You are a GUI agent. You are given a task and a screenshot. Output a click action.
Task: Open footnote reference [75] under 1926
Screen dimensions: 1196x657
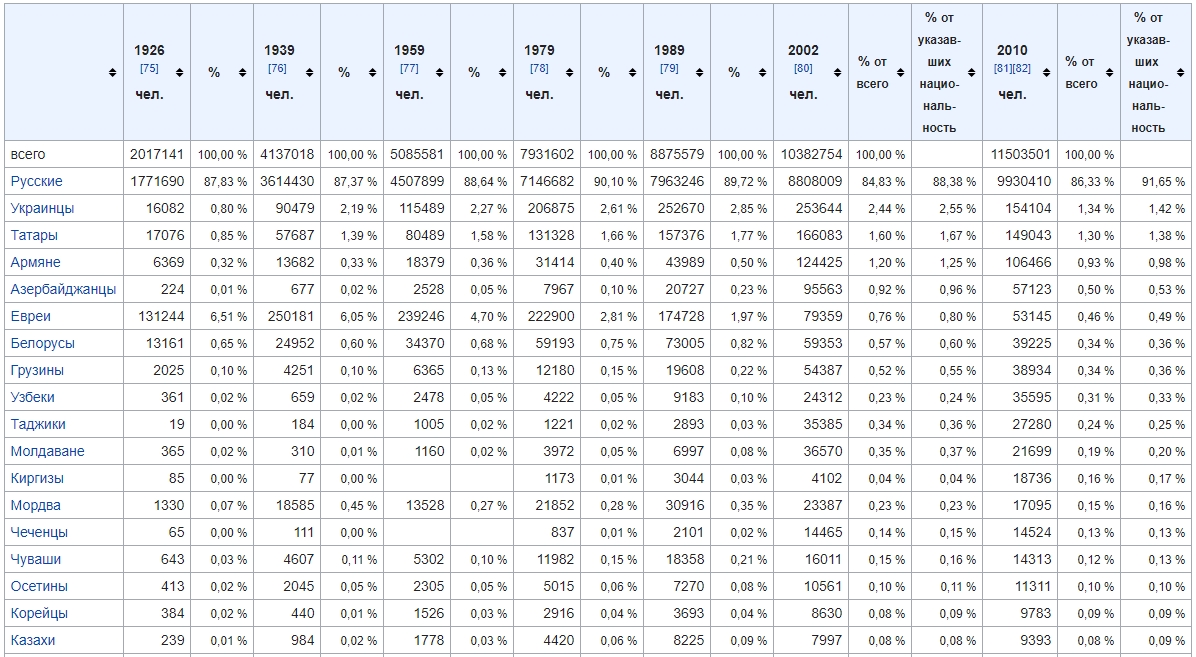pos(149,69)
